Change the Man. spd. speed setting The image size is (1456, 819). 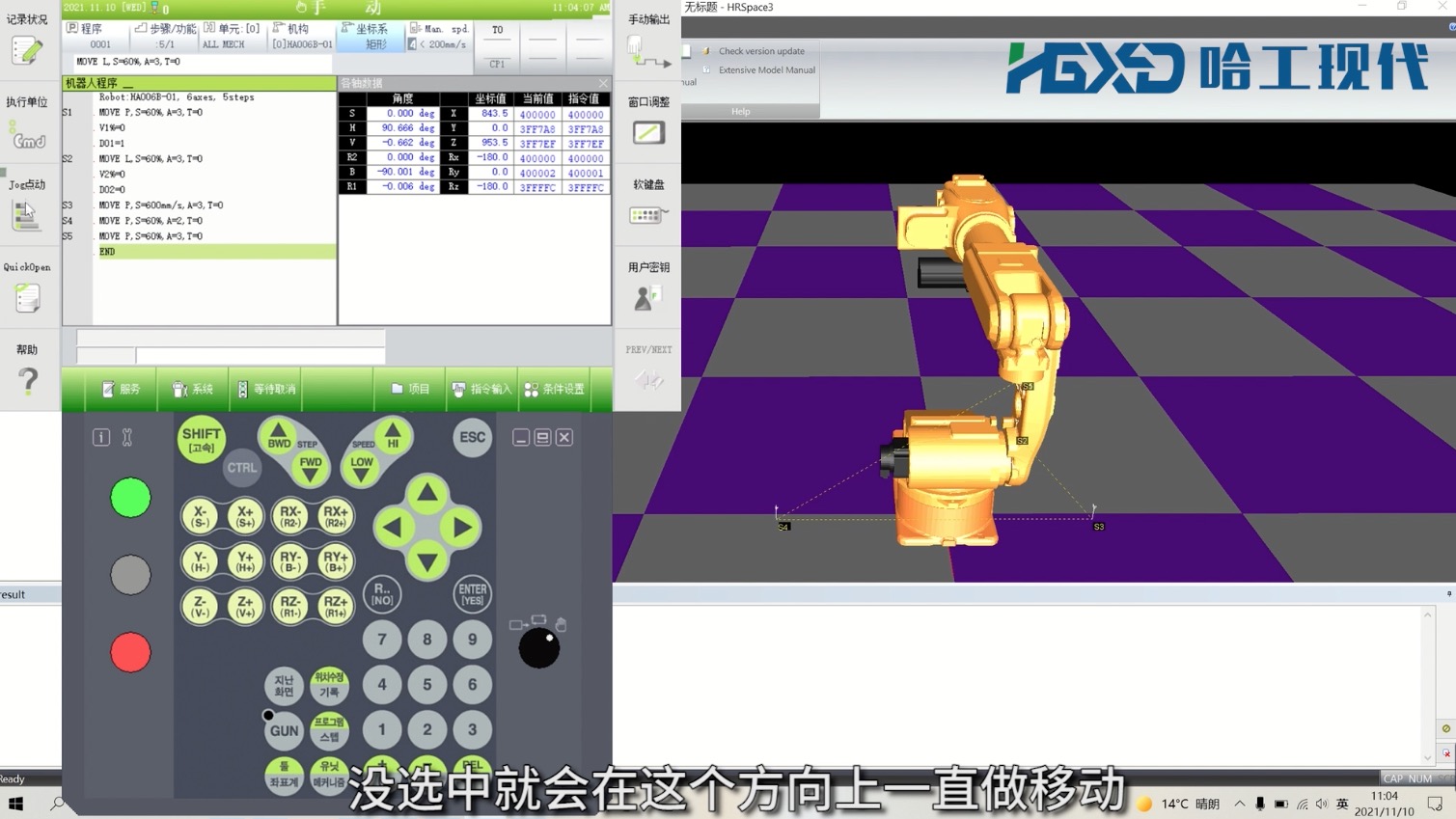(x=439, y=37)
